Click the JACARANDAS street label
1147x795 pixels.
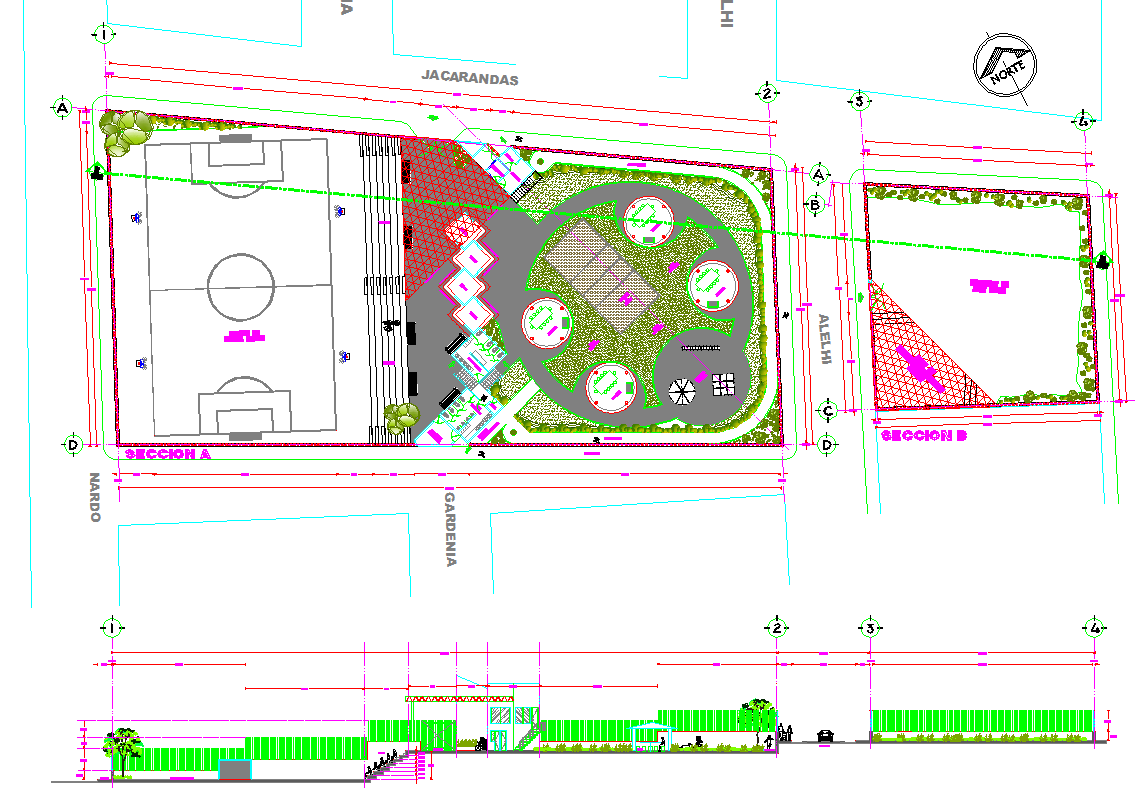click(x=470, y=77)
